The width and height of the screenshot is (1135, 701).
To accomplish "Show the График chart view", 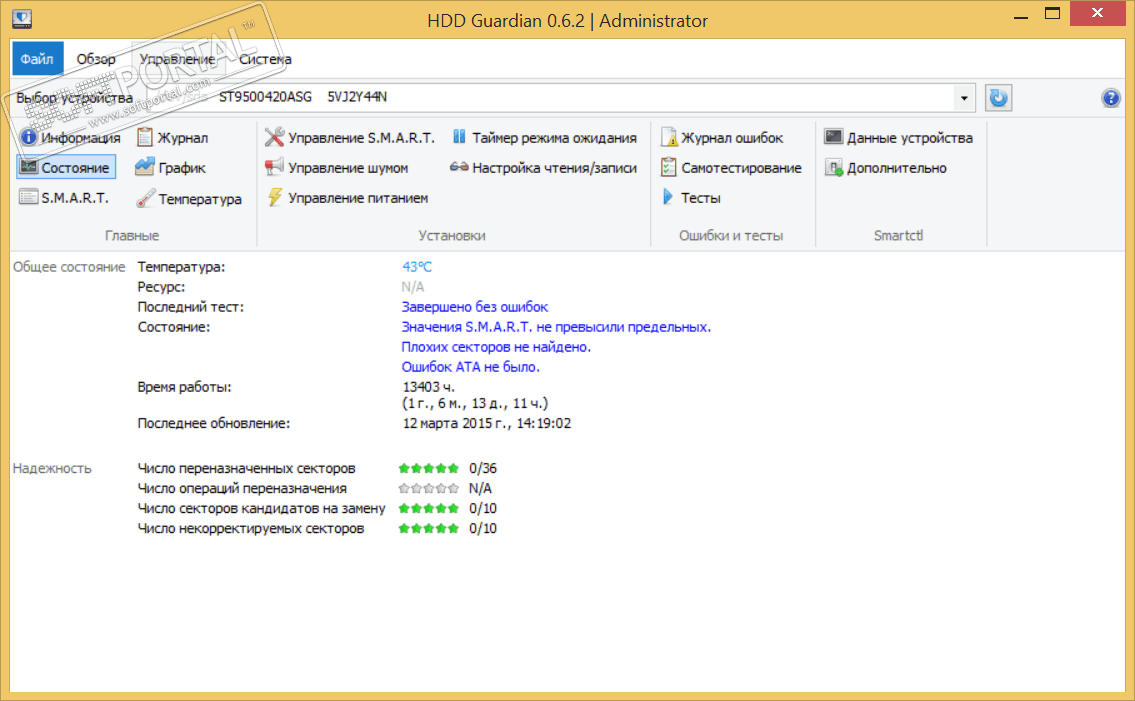I will (x=171, y=167).
